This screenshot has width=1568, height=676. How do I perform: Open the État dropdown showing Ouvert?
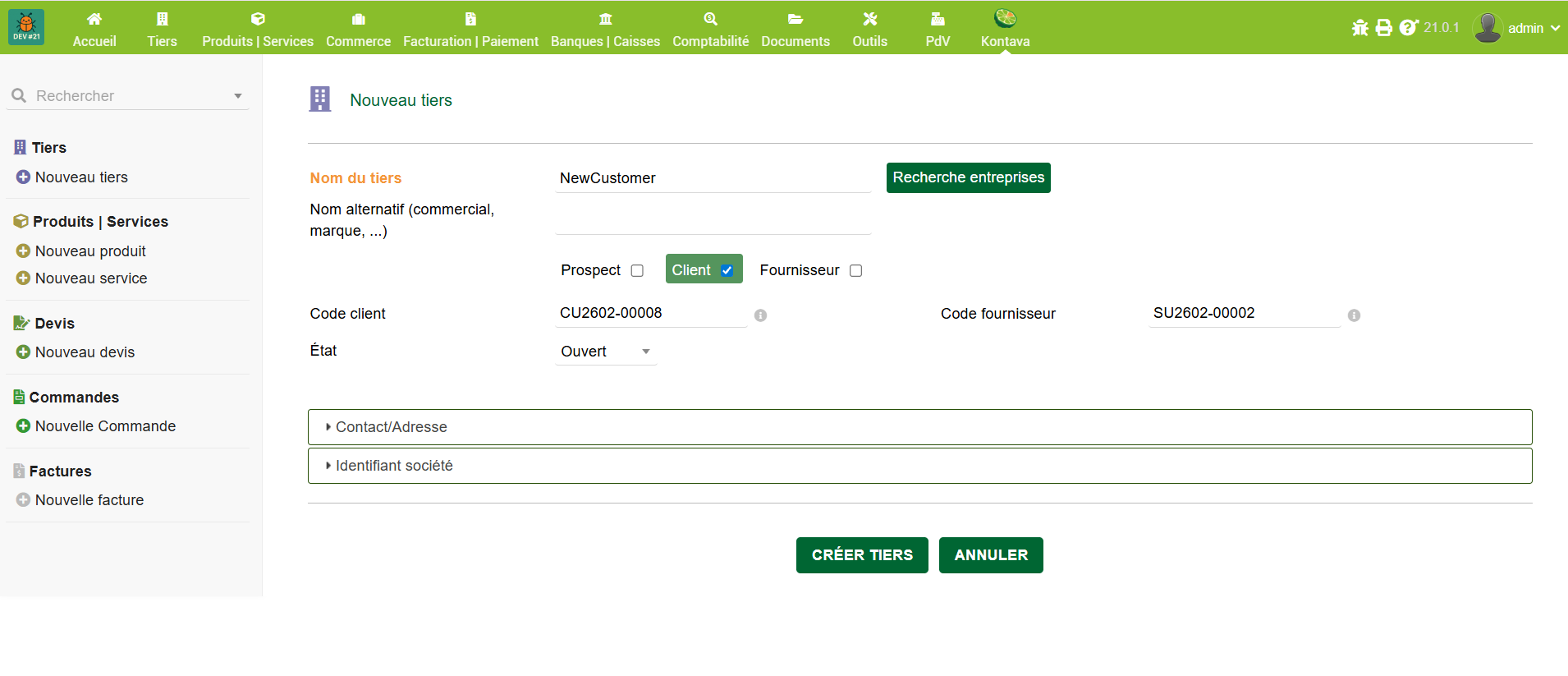(606, 352)
